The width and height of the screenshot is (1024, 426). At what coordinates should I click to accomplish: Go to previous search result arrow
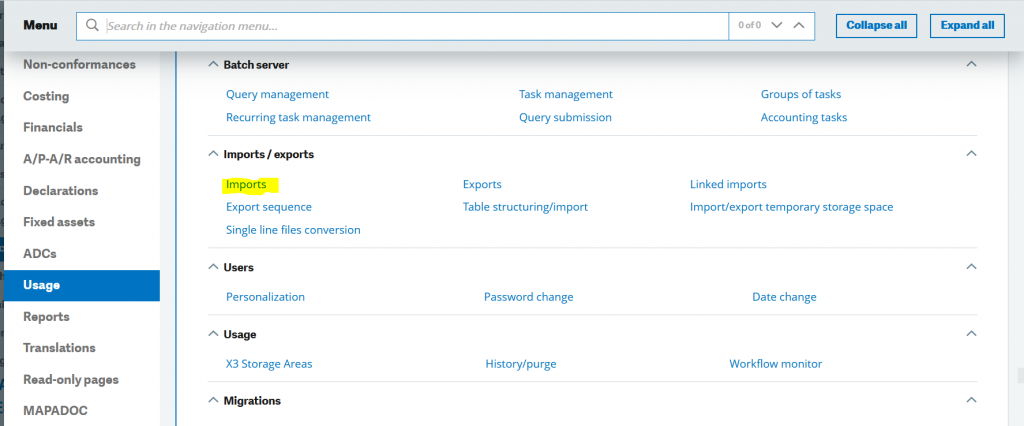[x=799, y=25]
